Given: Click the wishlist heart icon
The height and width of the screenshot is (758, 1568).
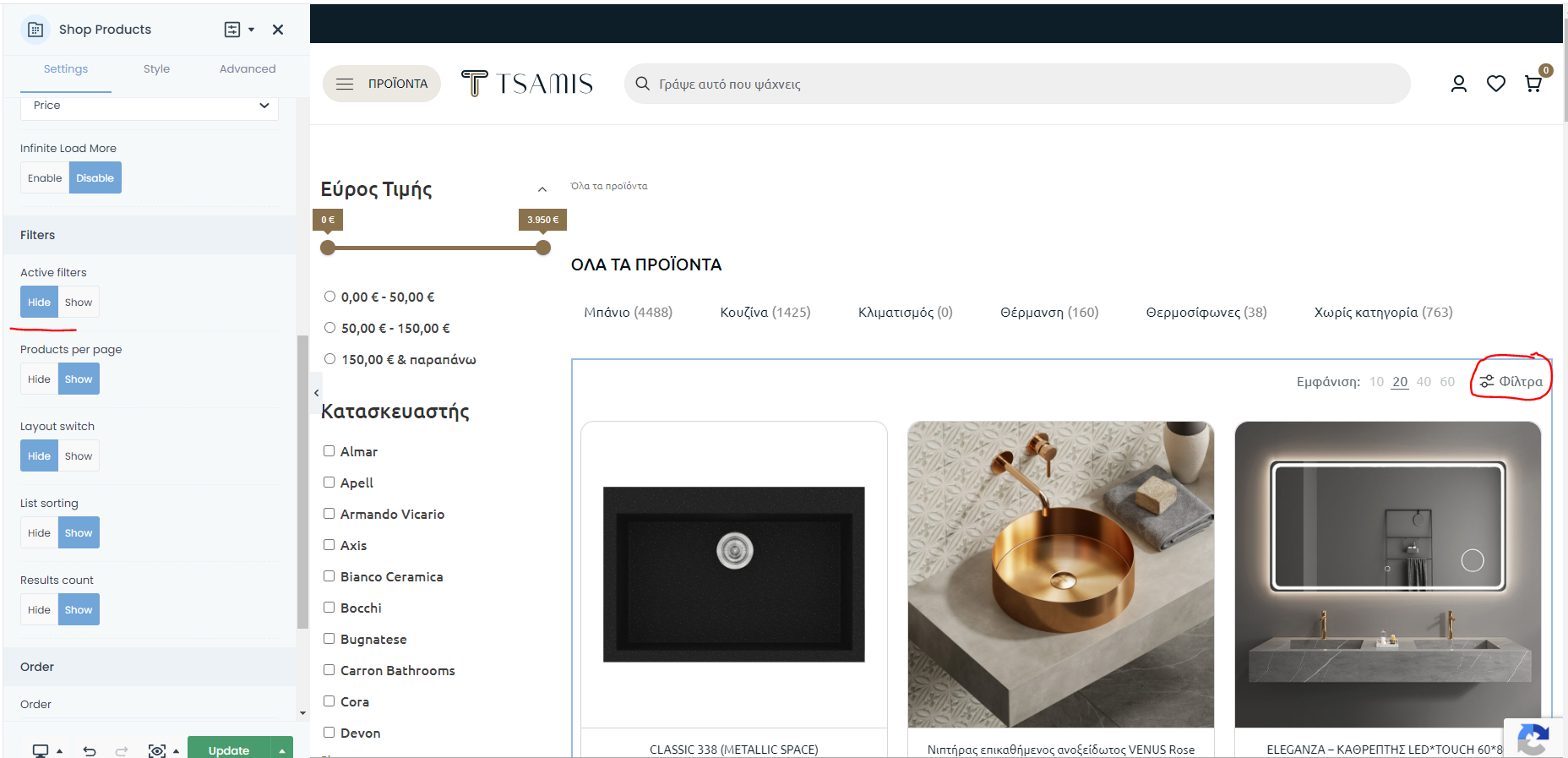Looking at the screenshot, I should point(1495,84).
